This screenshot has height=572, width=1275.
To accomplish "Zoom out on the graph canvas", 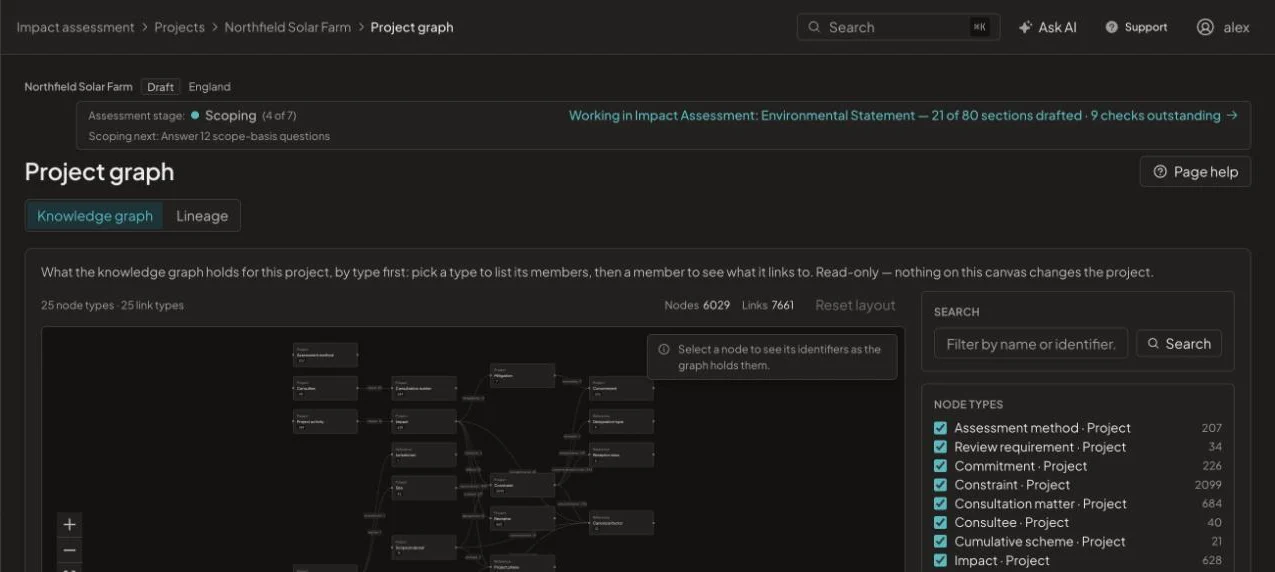I will [x=69, y=550].
